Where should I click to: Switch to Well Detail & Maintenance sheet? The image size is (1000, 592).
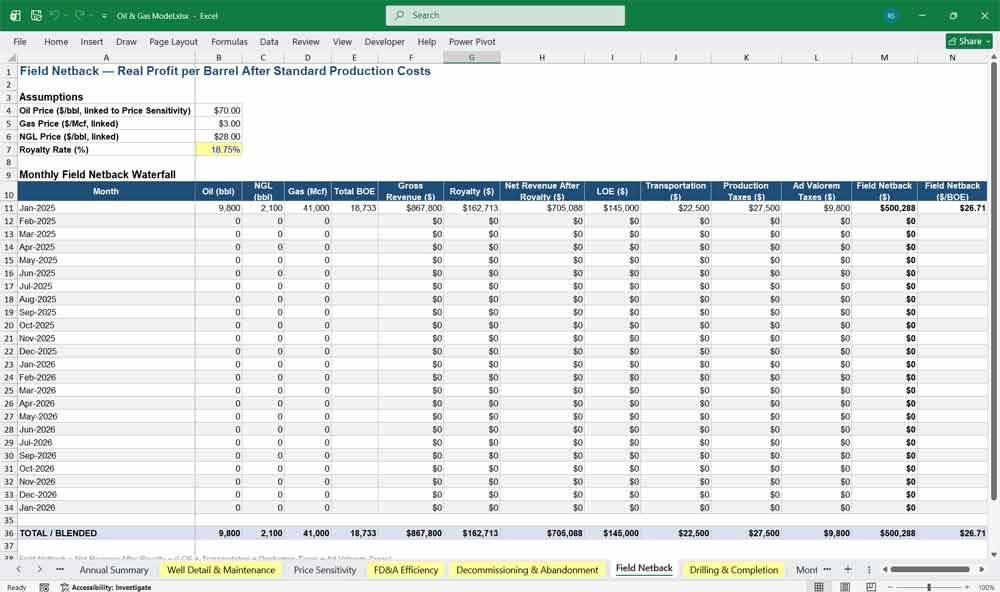[x=221, y=570]
